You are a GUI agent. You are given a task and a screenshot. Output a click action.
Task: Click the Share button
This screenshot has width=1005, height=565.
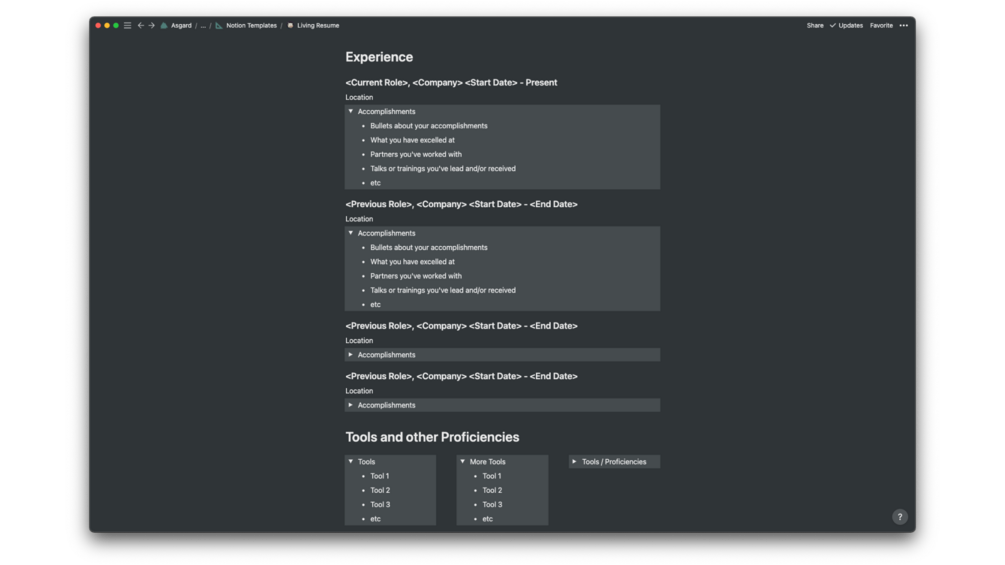815,26
